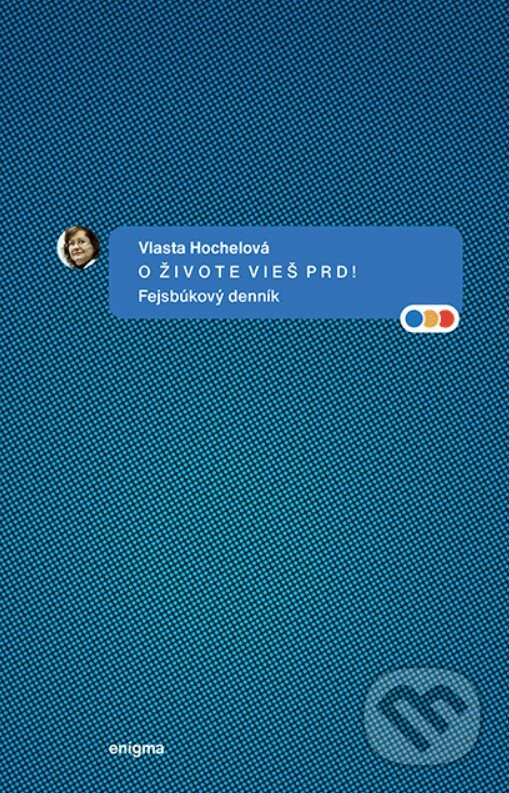Click the enigma publisher name
This screenshot has width=509, height=793.
(137, 750)
